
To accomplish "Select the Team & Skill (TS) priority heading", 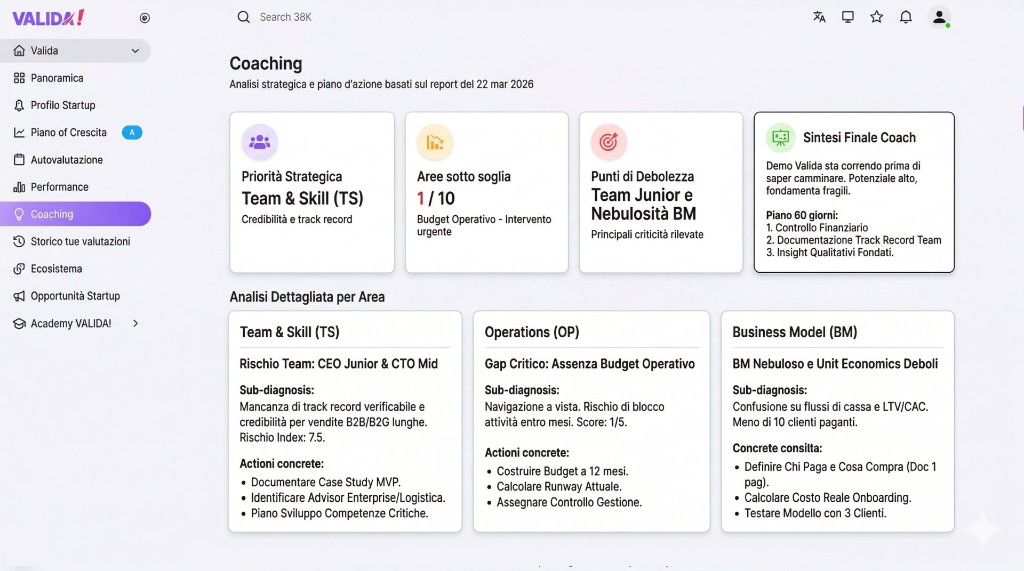I will point(302,199).
